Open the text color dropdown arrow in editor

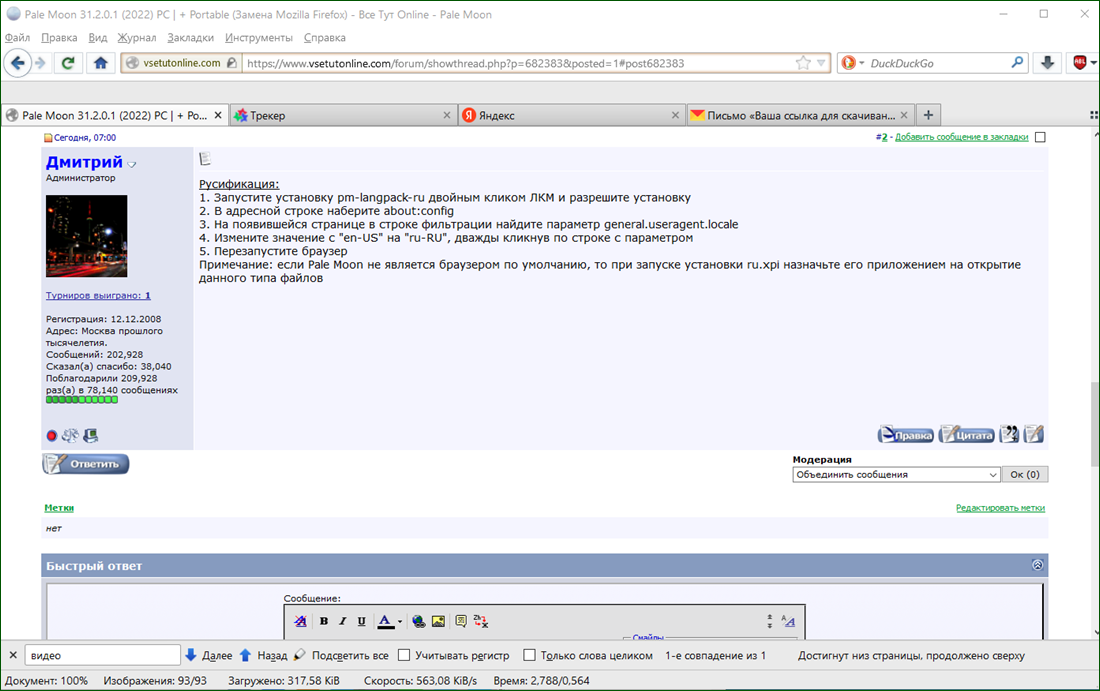click(x=400, y=621)
